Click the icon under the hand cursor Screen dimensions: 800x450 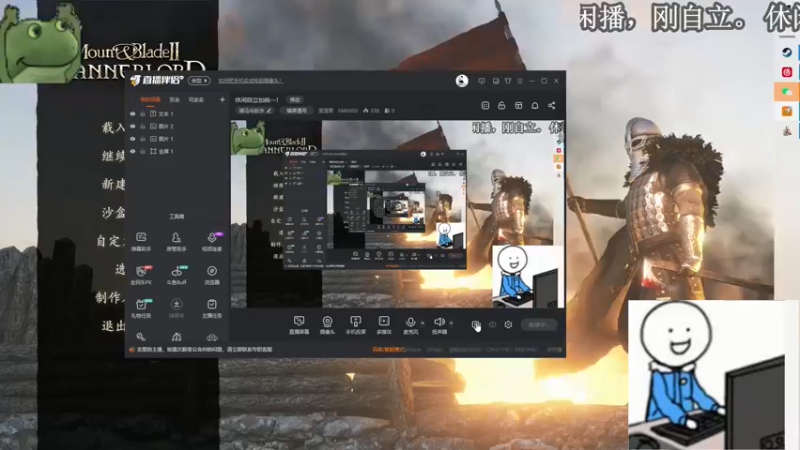[x=475, y=324]
